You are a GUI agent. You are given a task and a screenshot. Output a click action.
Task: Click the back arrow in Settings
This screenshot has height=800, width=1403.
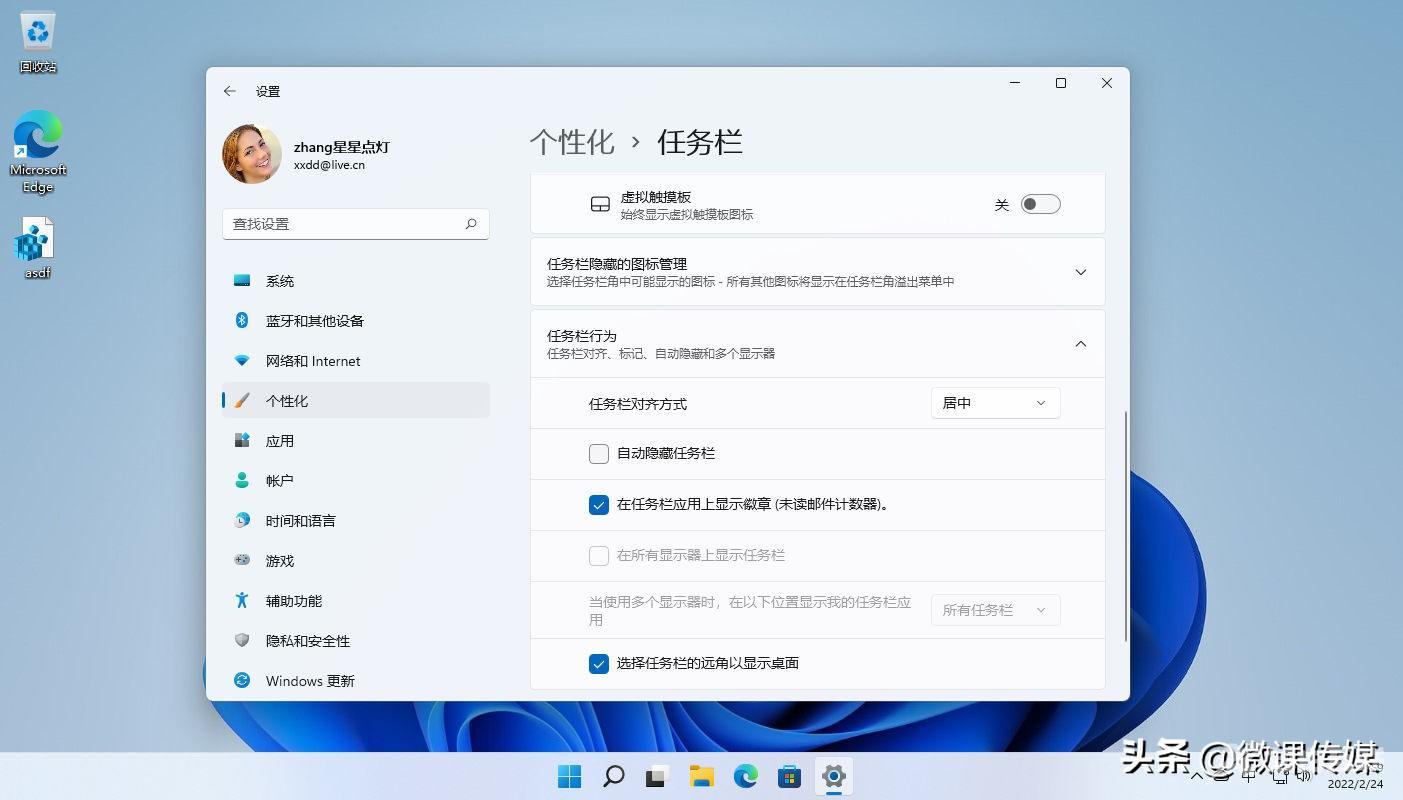[230, 91]
